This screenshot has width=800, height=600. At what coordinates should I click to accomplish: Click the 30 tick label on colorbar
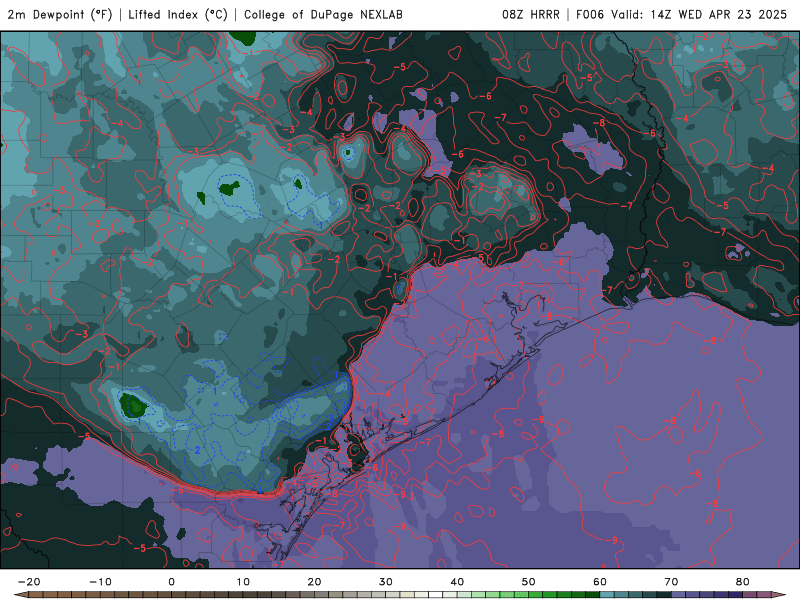[386, 582]
